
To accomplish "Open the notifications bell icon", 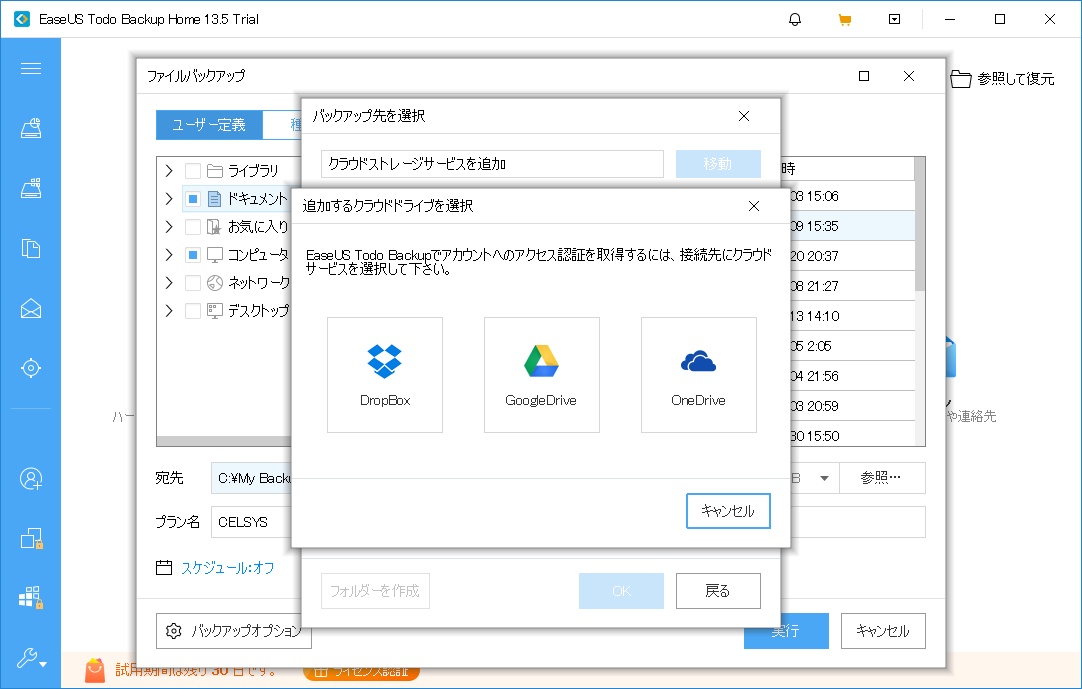I will pyautogui.click(x=795, y=19).
